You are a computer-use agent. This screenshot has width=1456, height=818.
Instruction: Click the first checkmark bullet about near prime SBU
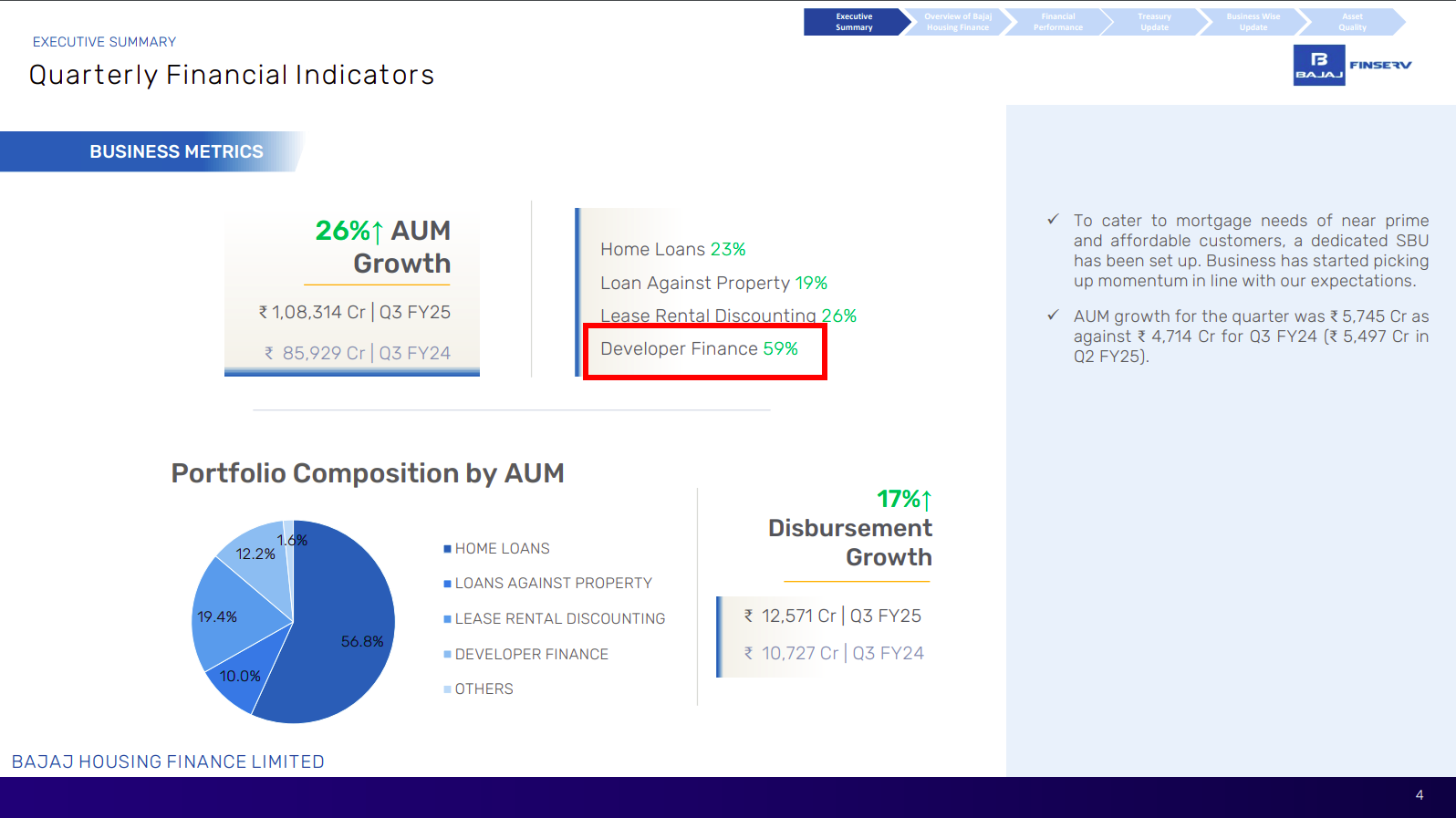click(x=1053, y=220)
